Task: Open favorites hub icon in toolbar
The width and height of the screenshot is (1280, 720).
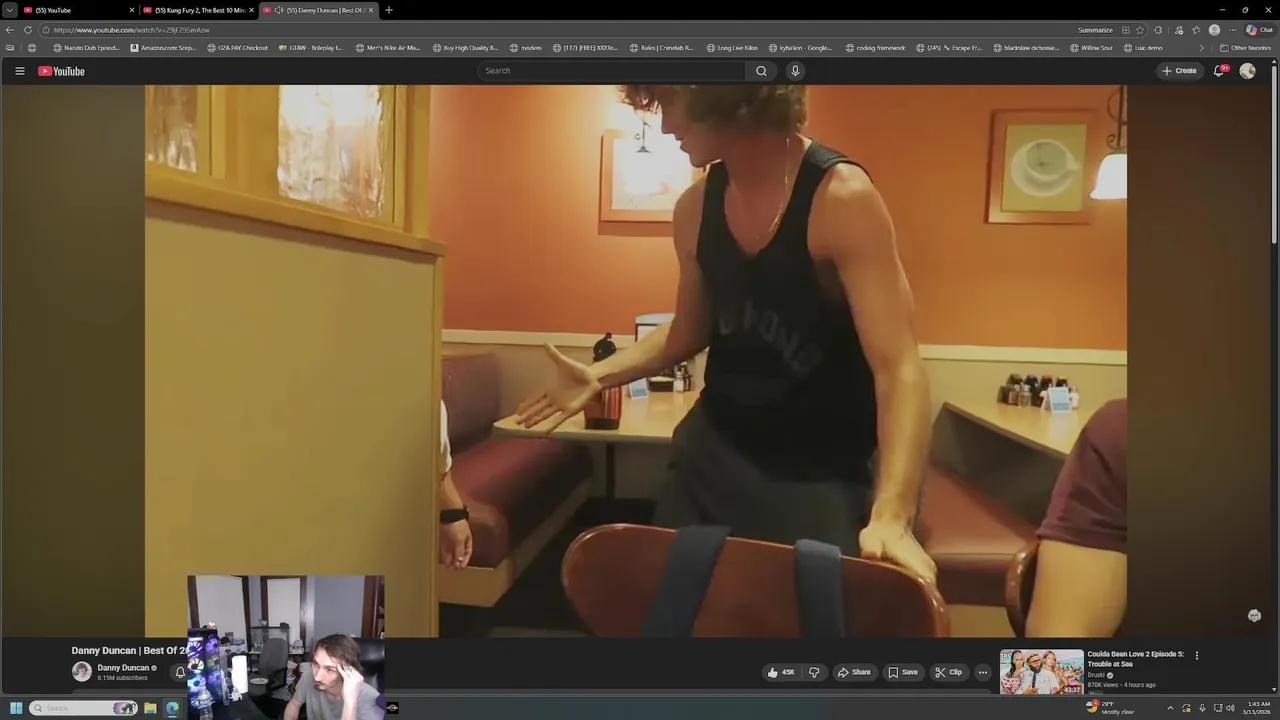Action: [1196, 30]
